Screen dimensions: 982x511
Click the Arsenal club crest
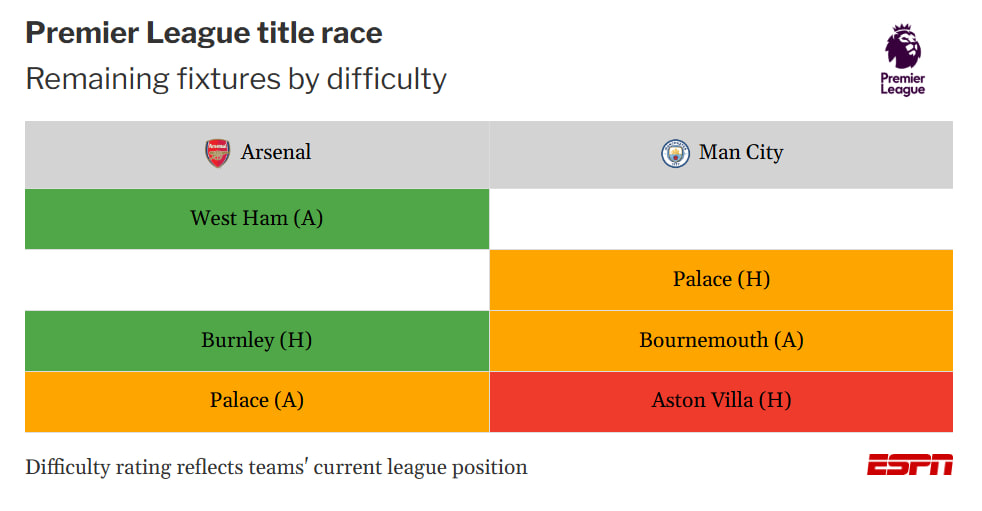pos(217,153)
